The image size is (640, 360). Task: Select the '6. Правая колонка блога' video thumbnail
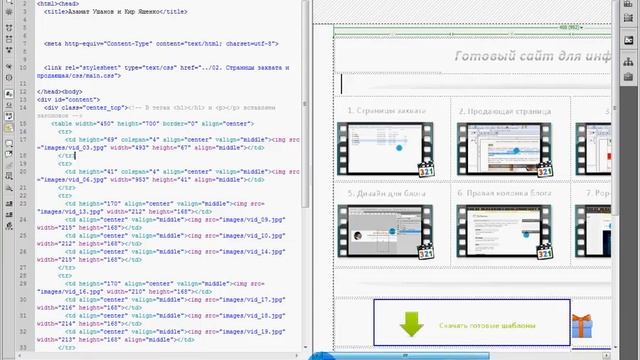pos(504,231)
